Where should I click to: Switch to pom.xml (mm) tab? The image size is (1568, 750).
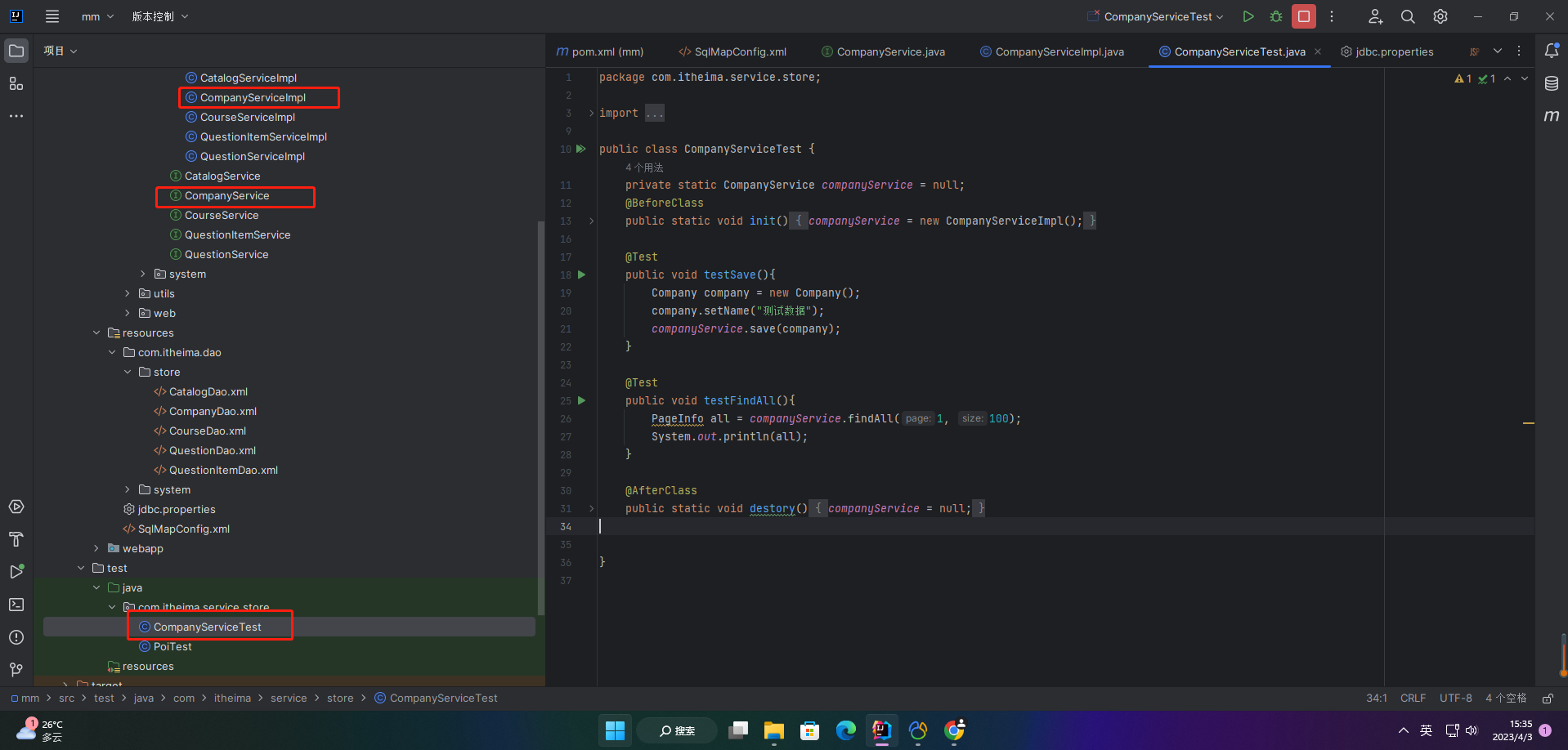600,51
